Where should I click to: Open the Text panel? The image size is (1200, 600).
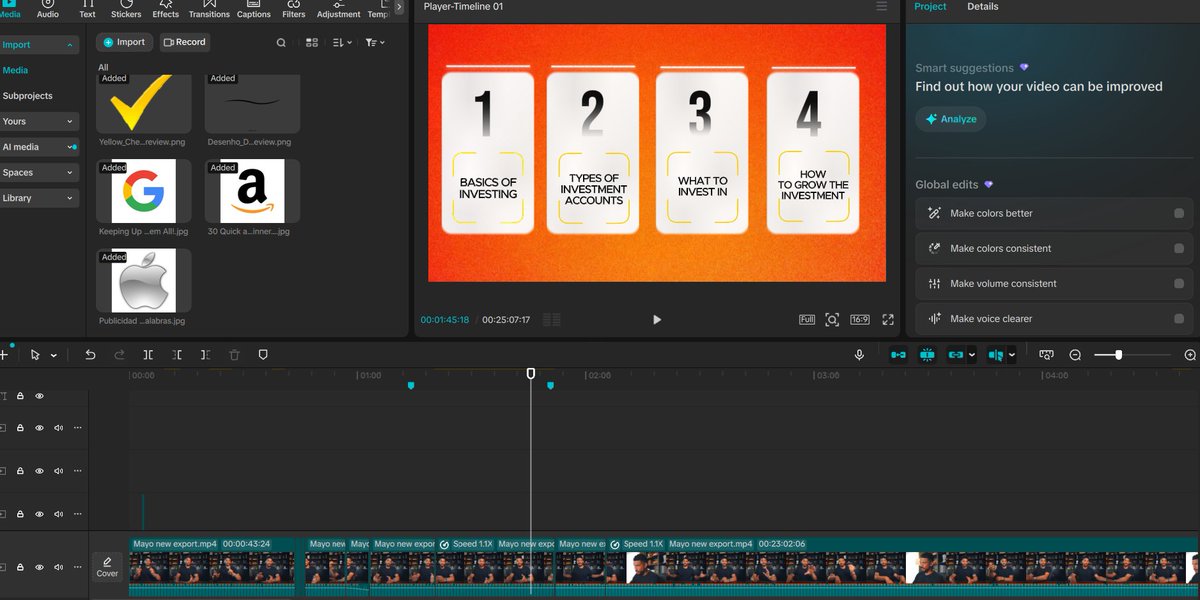87,9
